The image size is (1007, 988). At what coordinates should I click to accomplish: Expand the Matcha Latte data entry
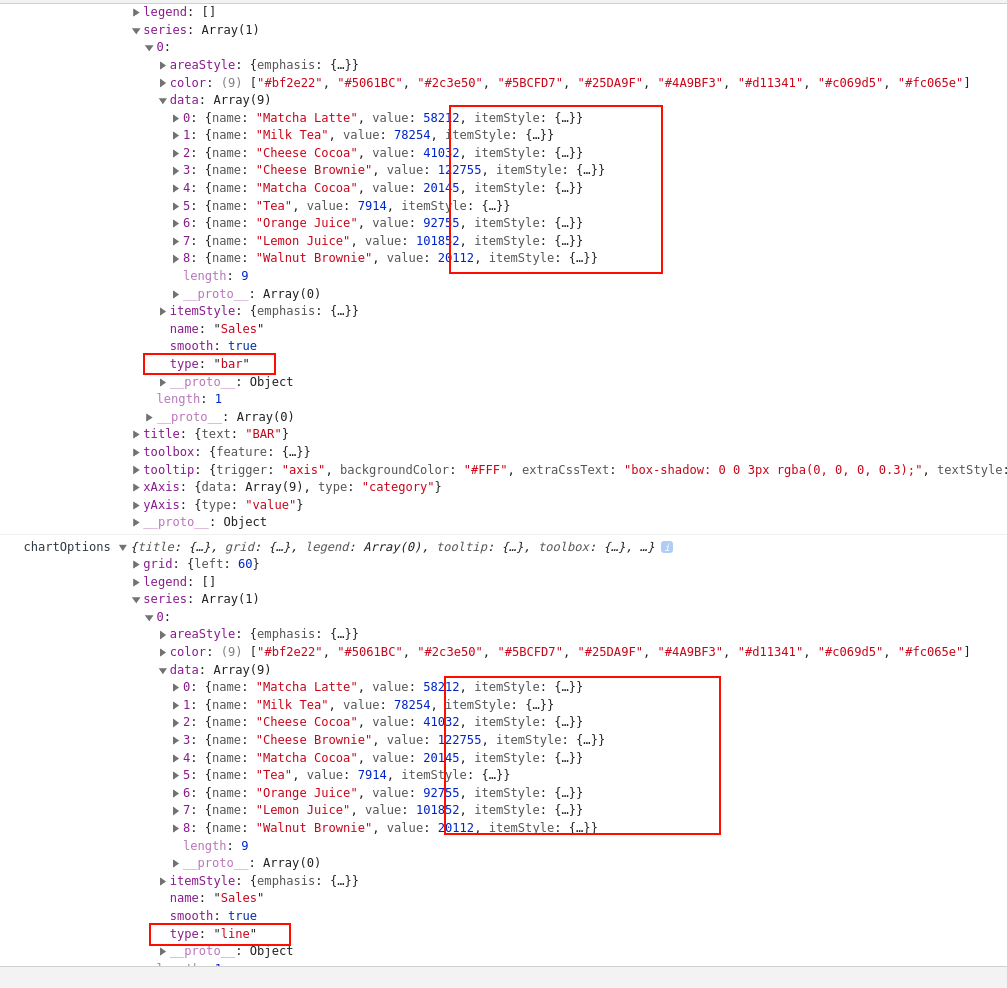(176, 117)
